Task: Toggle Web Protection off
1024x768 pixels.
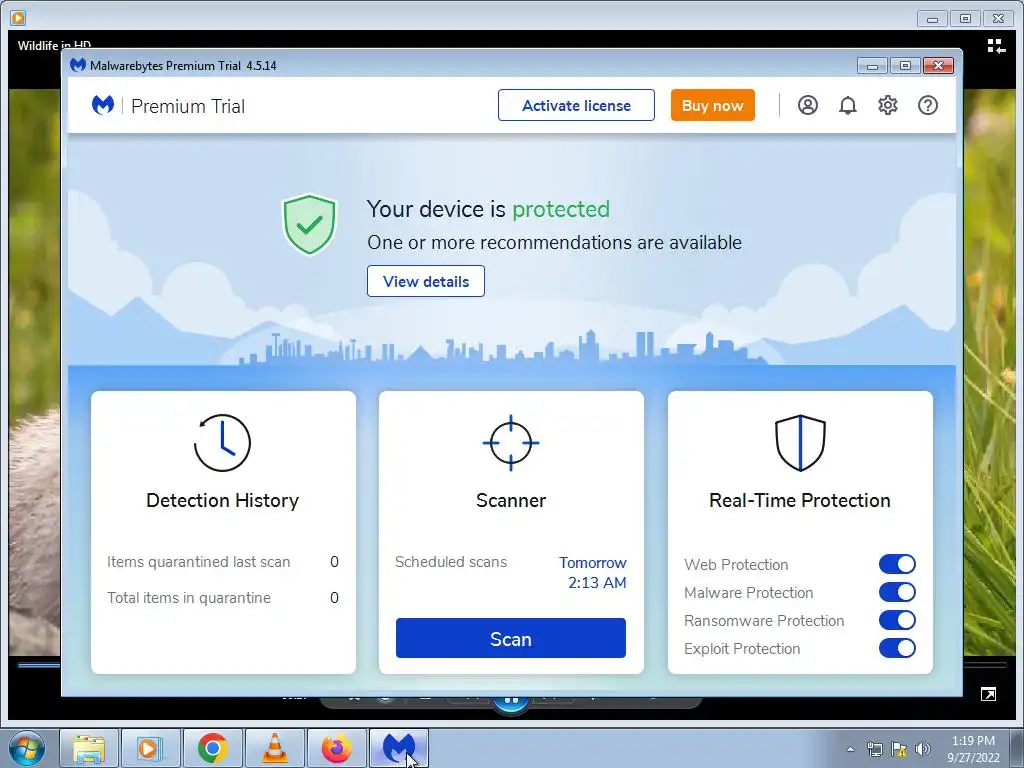Action: pos(897,564)
